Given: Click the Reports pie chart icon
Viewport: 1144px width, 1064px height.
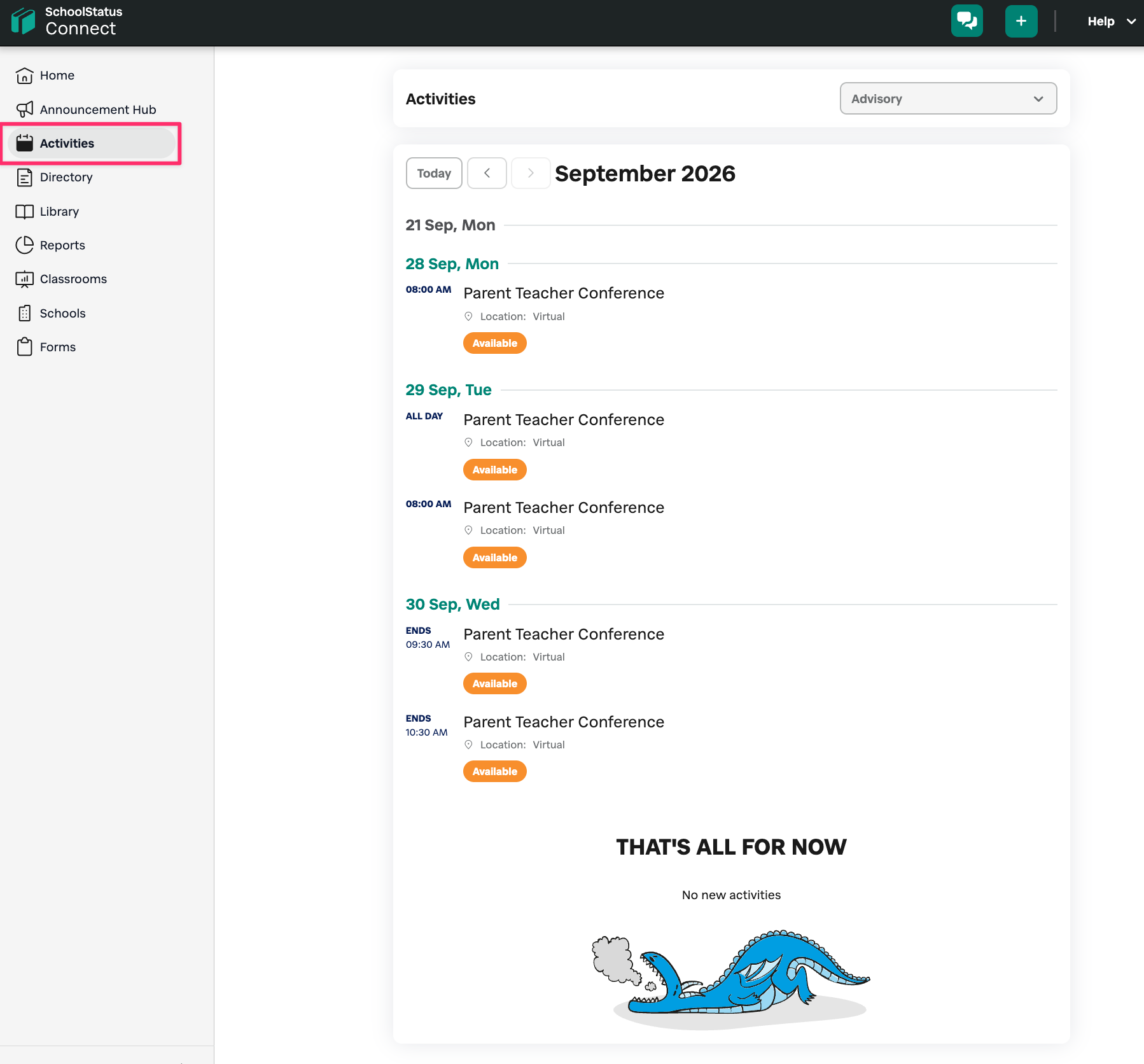Looking at the screenshot, I should click(24, 245).
